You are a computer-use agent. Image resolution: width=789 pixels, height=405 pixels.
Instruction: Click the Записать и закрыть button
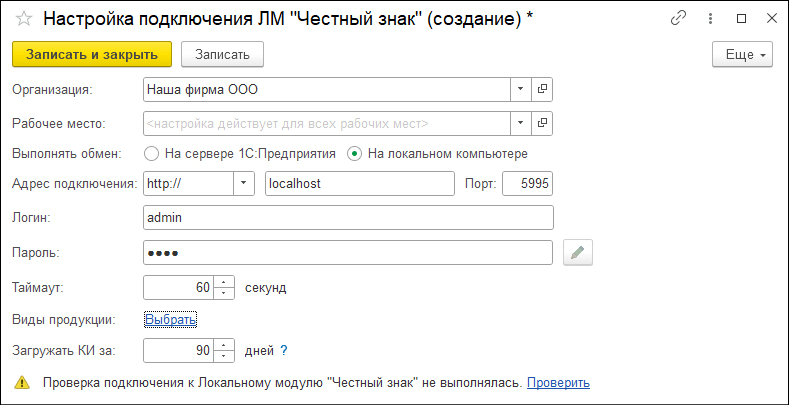pos(92,54)
